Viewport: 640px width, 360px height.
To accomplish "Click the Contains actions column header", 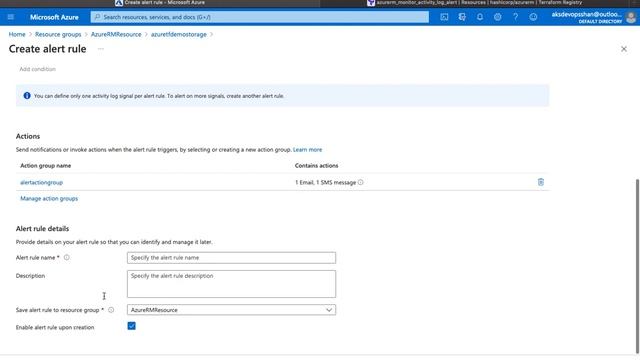I will click(316, 165).
